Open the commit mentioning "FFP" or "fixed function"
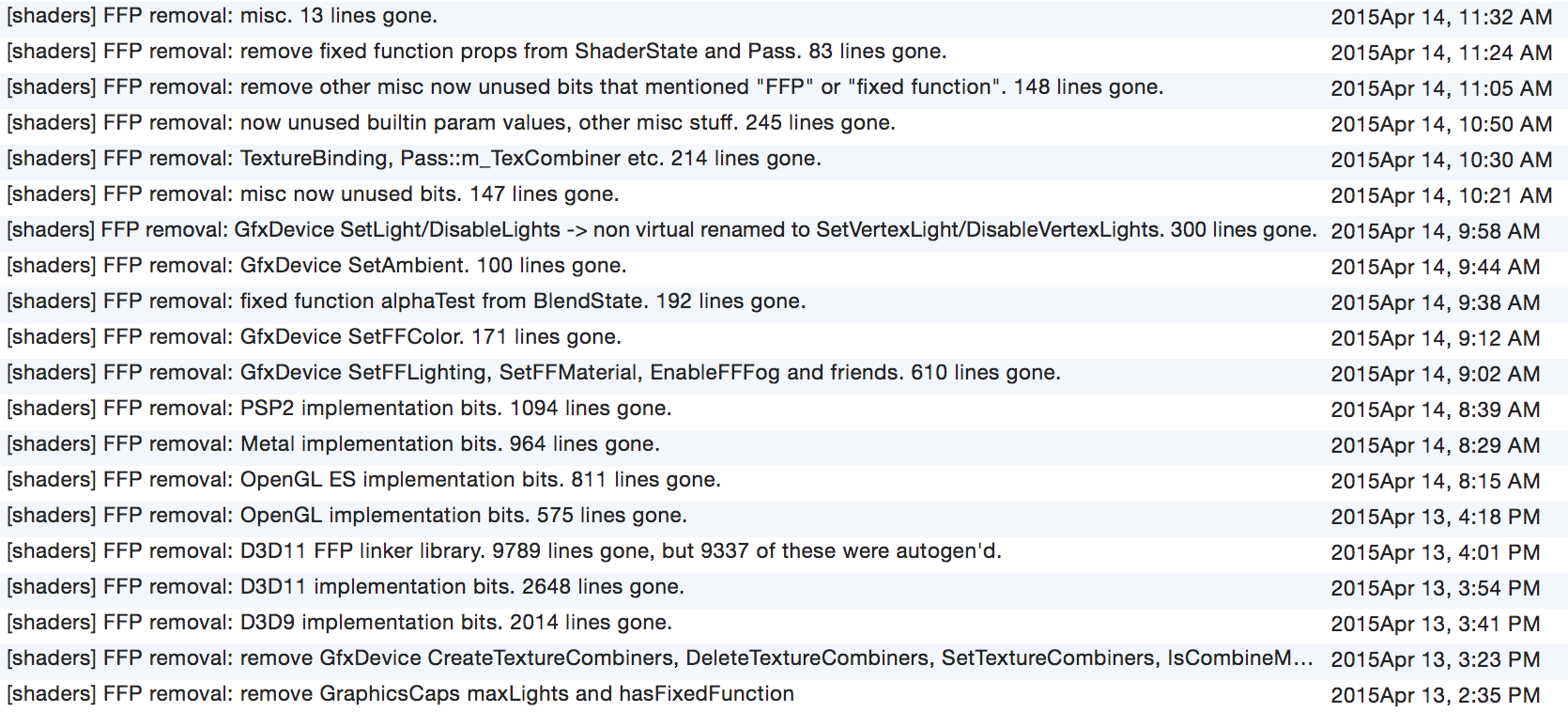Image resolution: width=1568 pixels, height=712 pixels. tap(784, 87)
